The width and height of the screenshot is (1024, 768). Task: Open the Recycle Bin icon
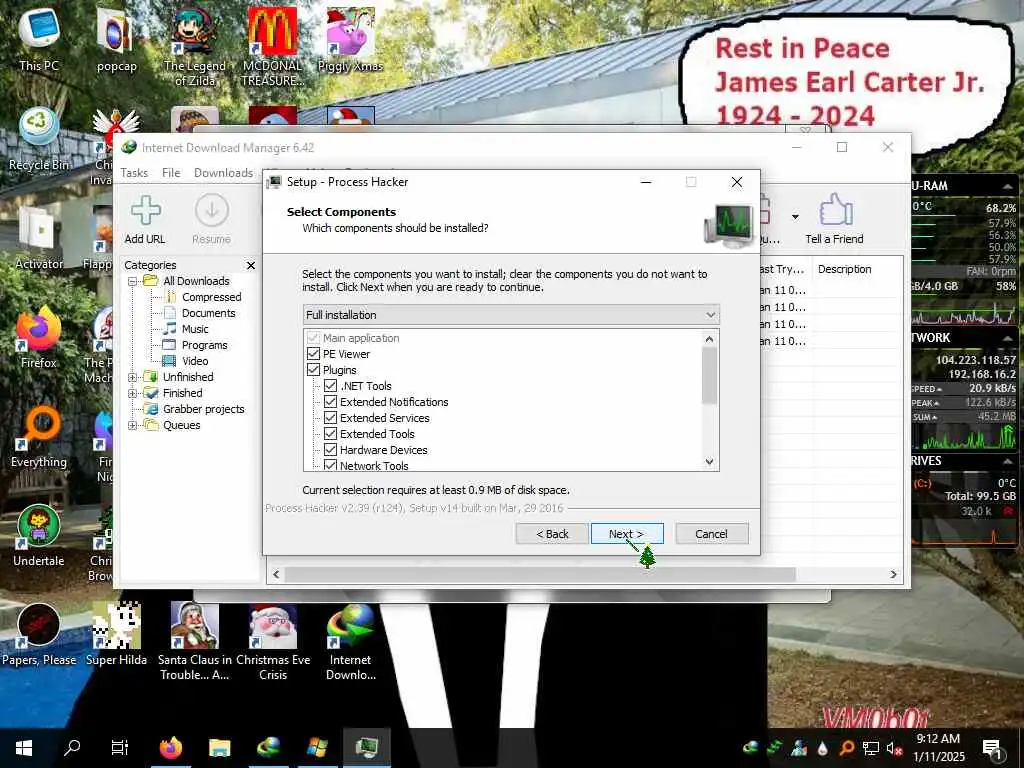tap(39, 138)
